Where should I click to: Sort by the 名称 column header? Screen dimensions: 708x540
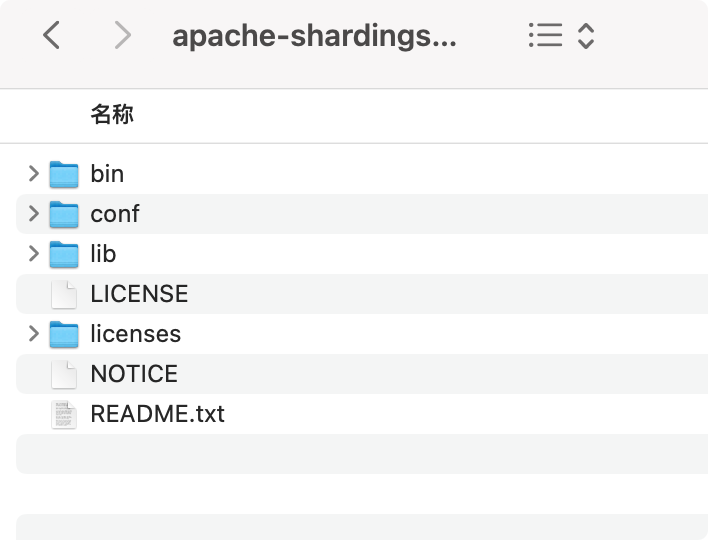(x=112, y=114)
